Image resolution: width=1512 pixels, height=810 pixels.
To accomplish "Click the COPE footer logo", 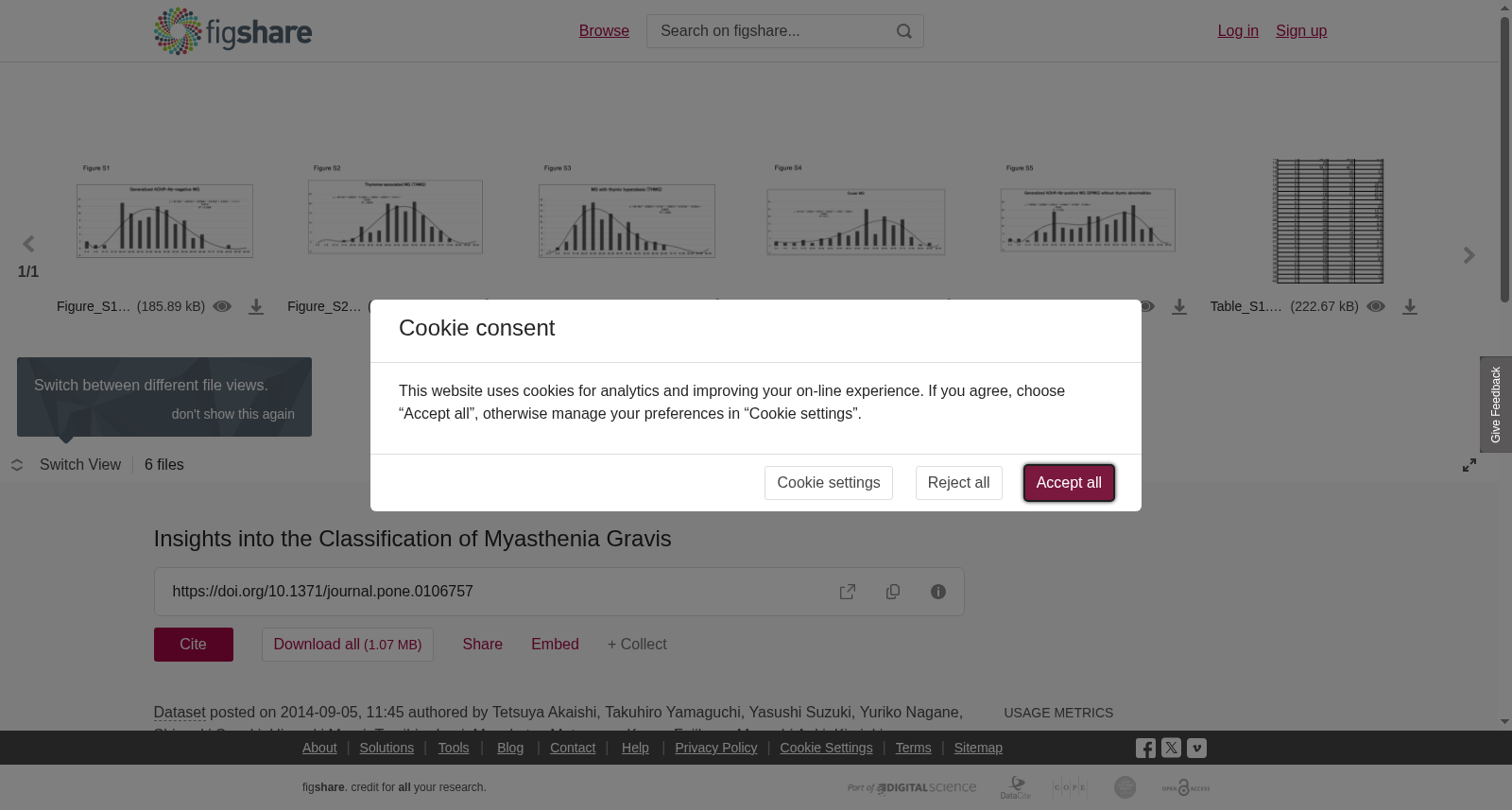I will click(1070, 787).
